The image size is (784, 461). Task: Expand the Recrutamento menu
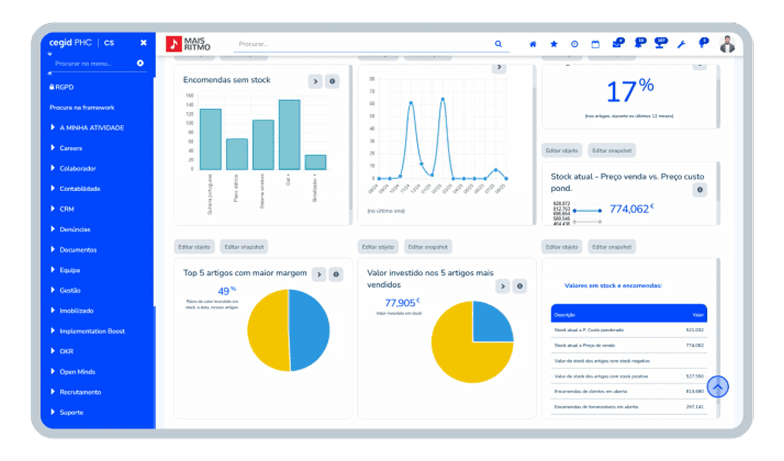[76, 392]
